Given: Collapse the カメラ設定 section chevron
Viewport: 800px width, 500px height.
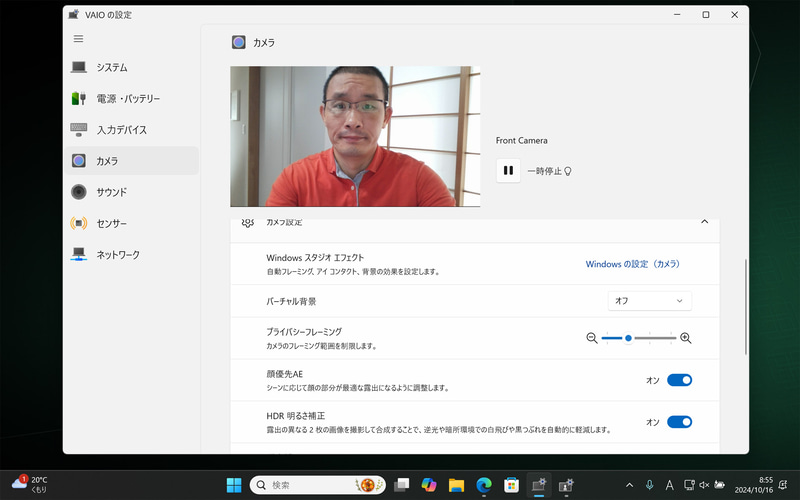Looking at the screenshot, I should click(704, 222).
